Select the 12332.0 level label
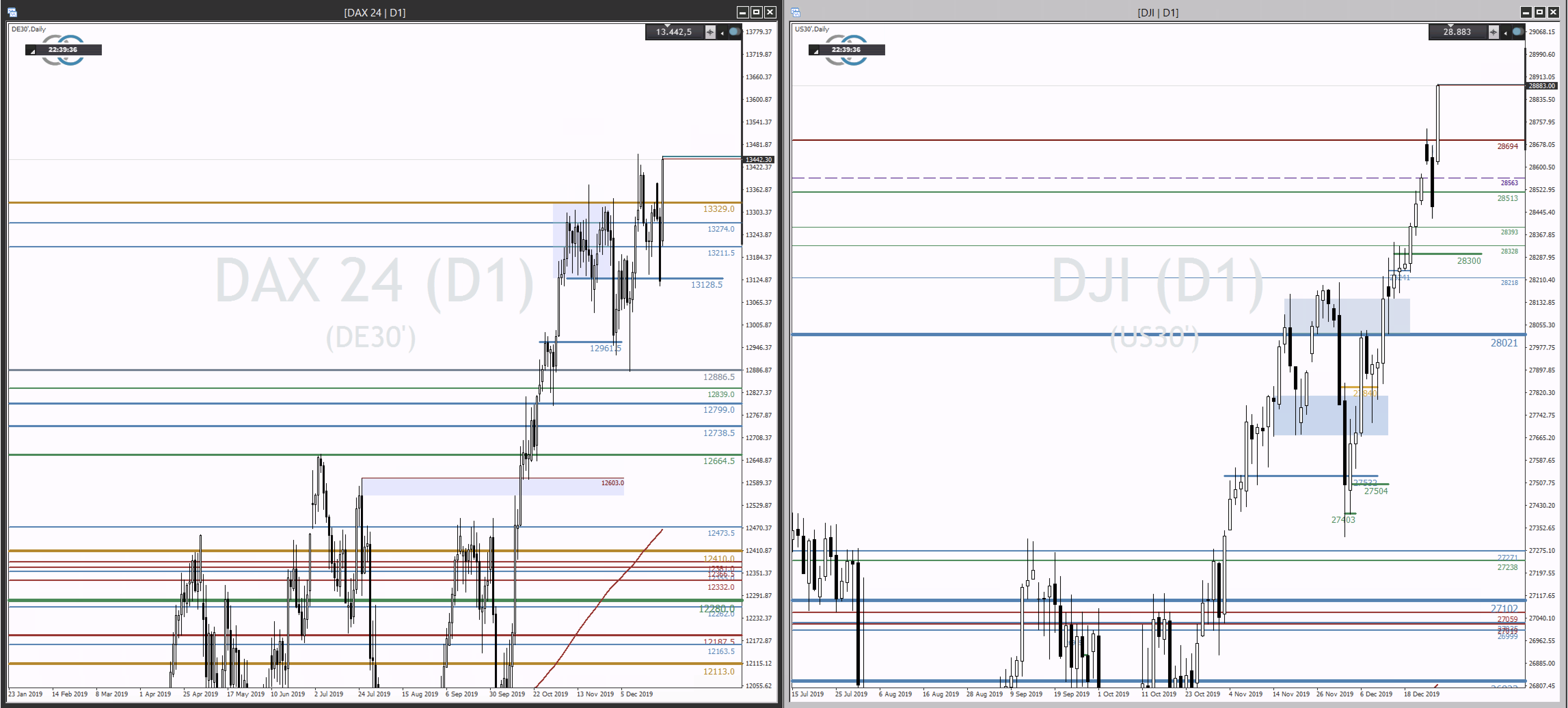 tap(721, 587)
